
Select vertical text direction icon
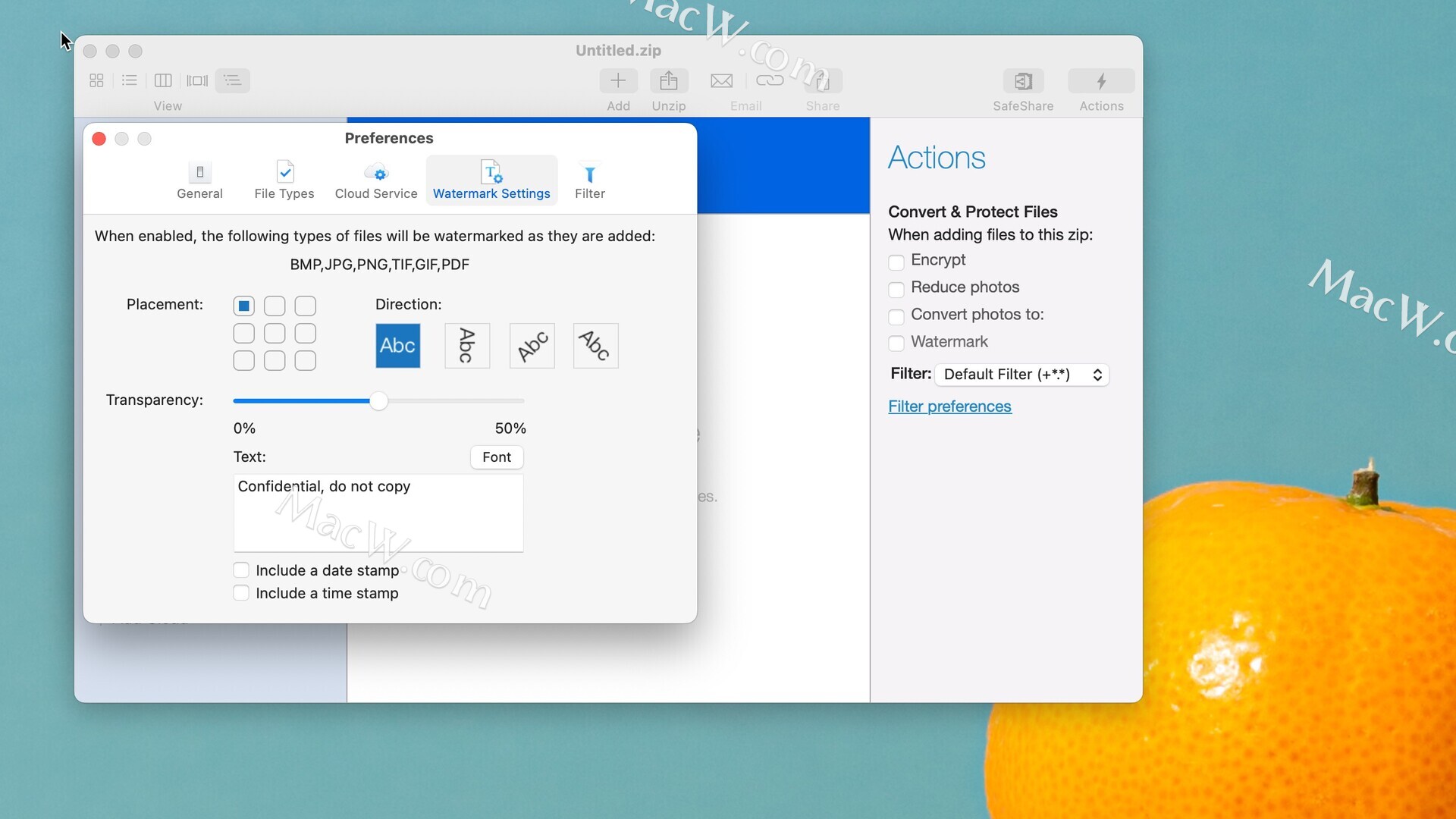pyautogui.click(x=467, y=346)
